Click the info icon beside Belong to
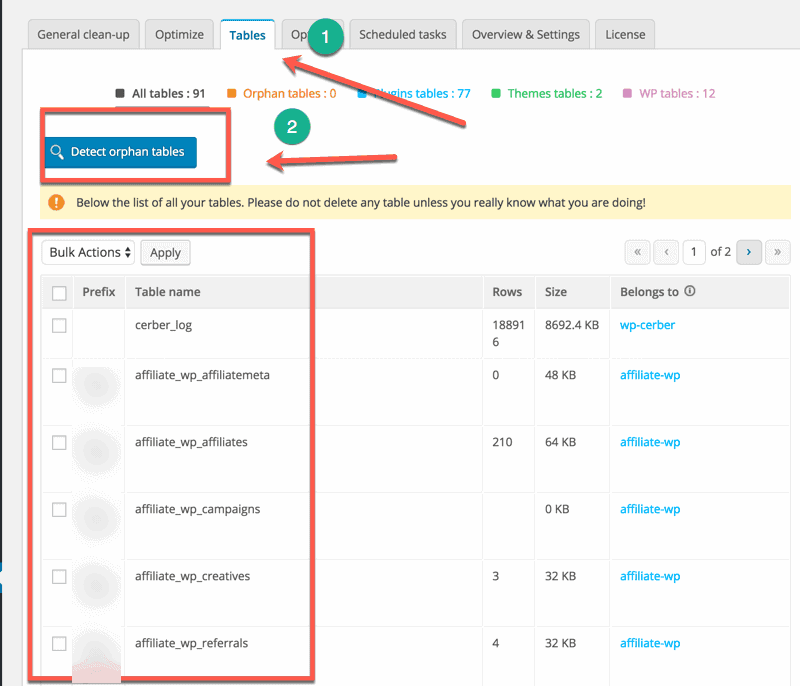800x686 pixels. click(x=690, y=292)
